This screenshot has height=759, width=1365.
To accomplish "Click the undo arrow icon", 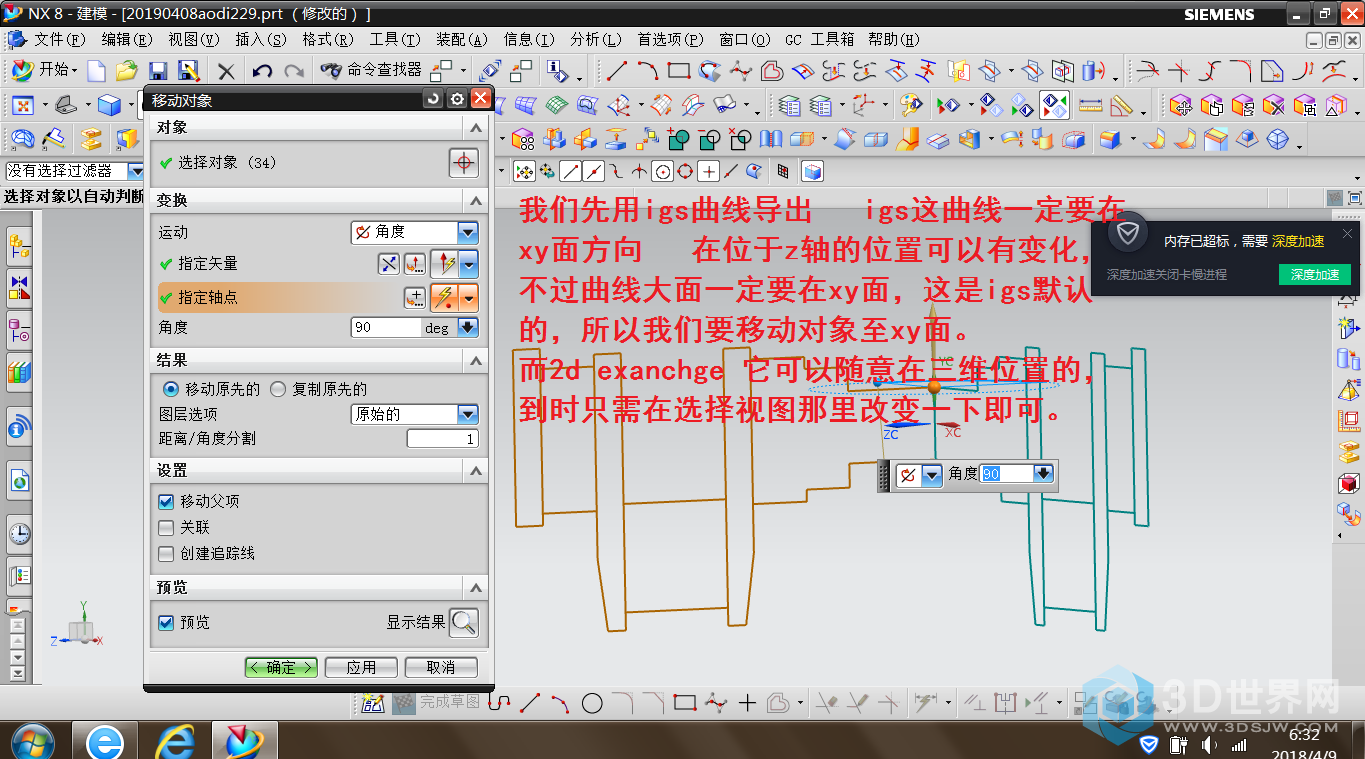I will [x=262, y=71].
